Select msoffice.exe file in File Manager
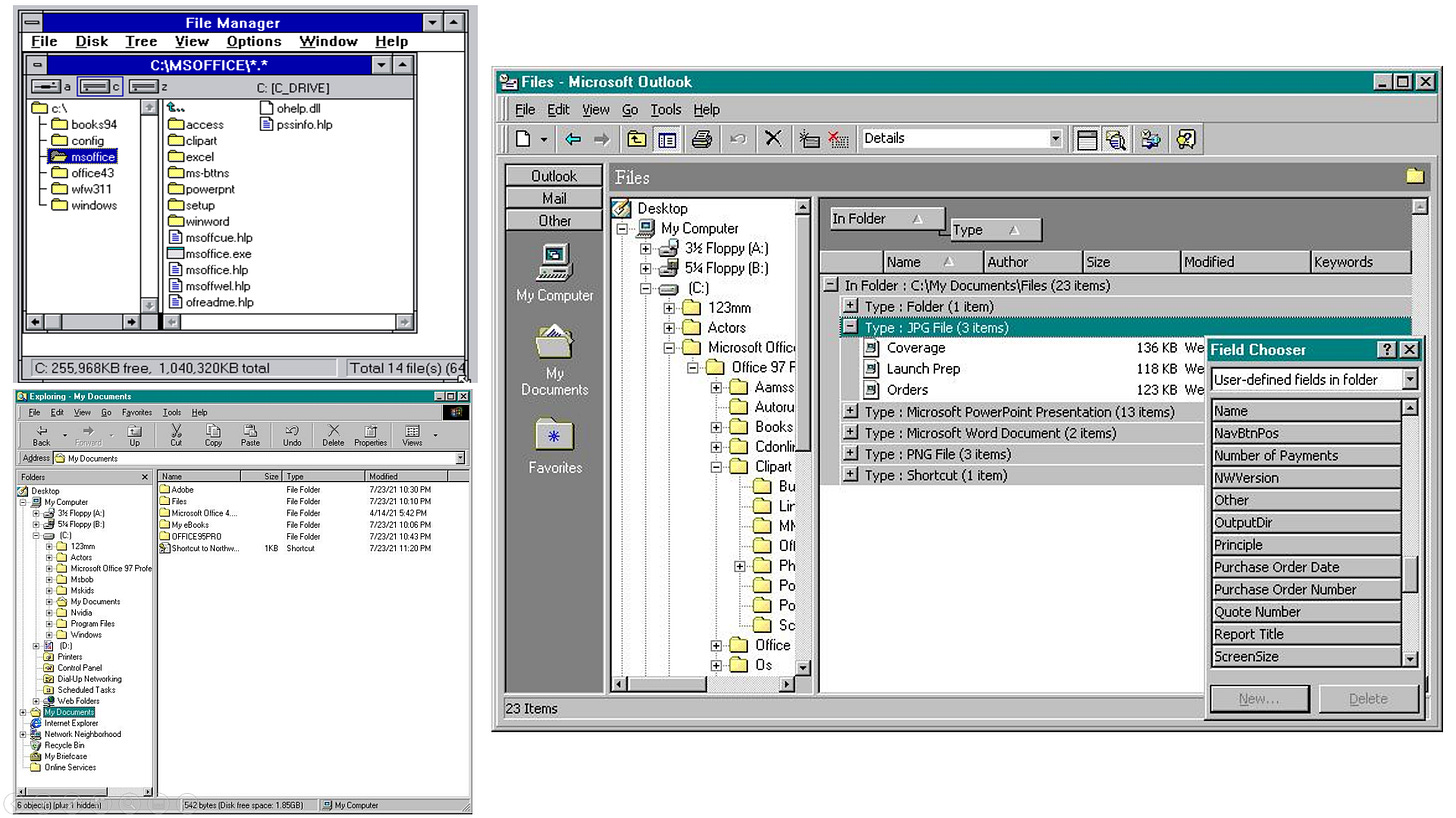This screenshot has width=1456, height=818. point(210,254)
